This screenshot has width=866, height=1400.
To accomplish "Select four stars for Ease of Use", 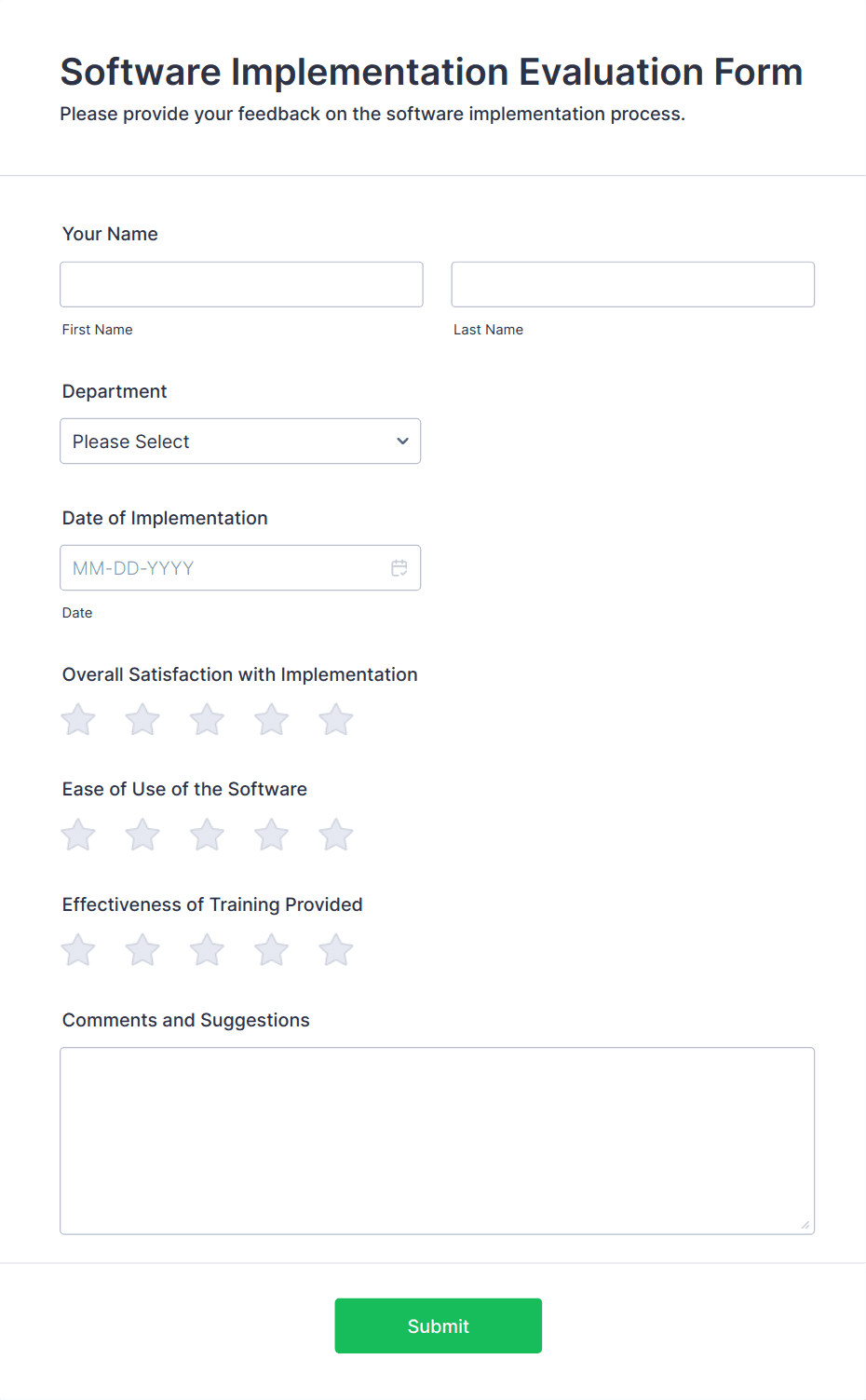I will pyautogui.click(x=271, y=835).
